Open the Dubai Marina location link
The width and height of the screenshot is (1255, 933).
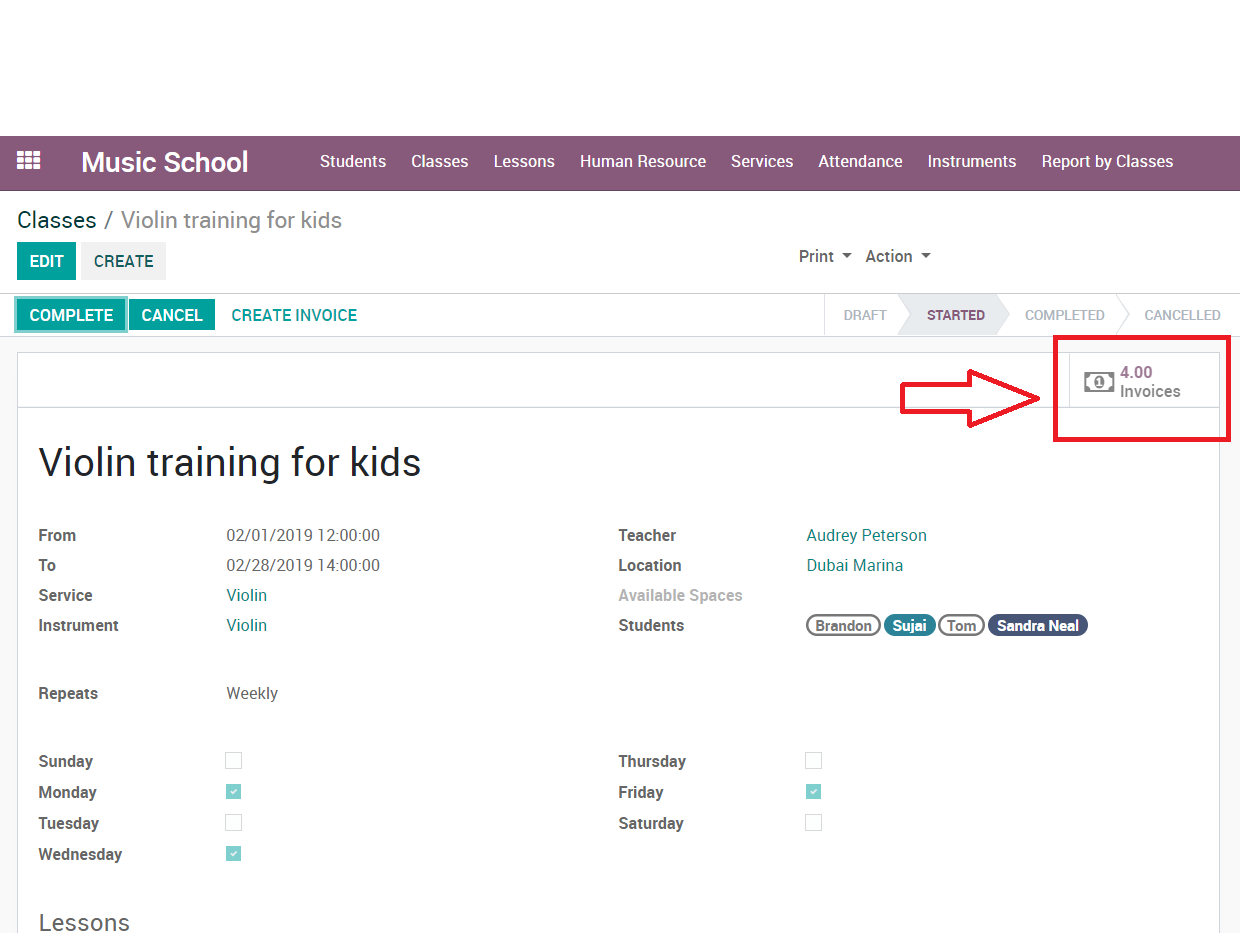tap(854, 565)
